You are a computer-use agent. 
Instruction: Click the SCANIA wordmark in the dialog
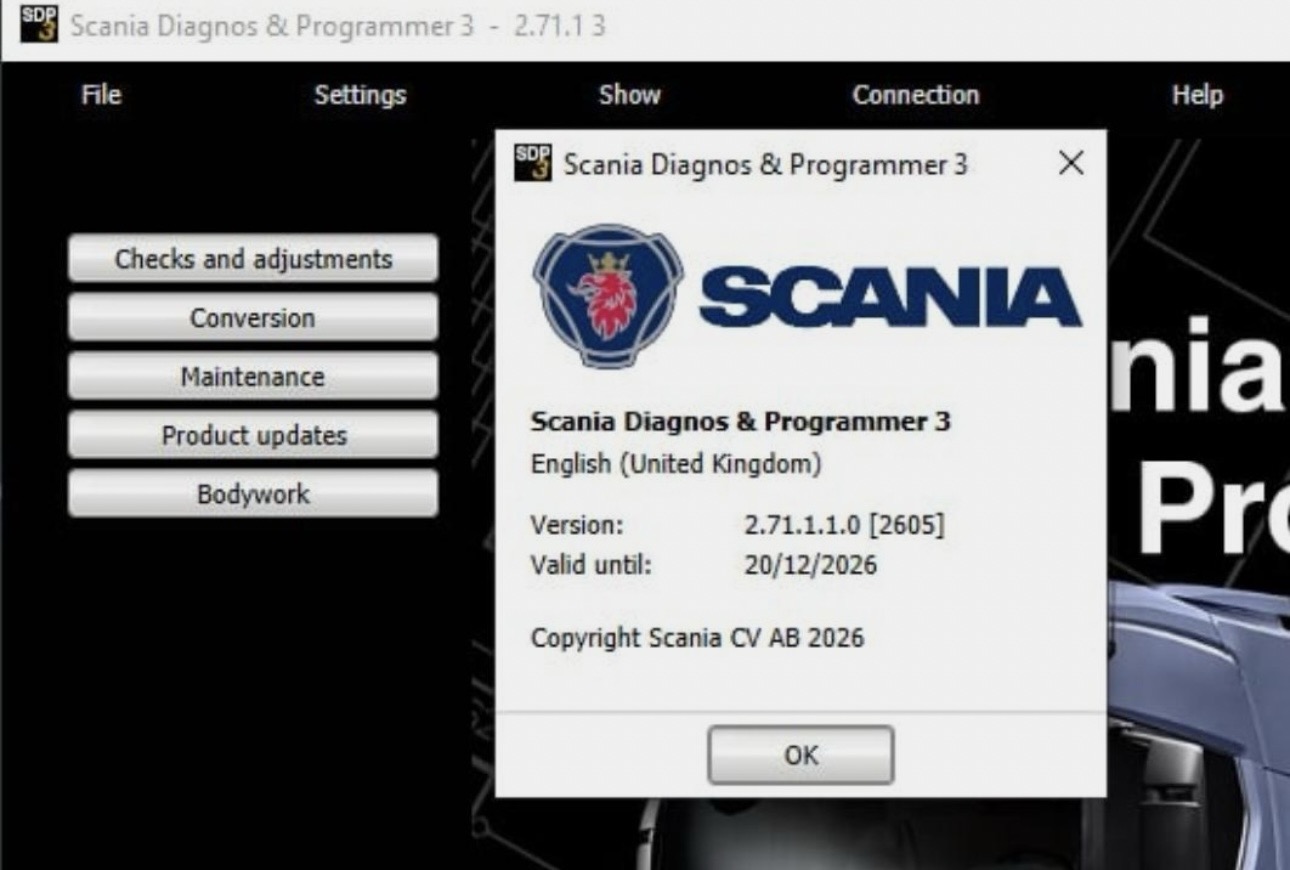coord(890,297)
